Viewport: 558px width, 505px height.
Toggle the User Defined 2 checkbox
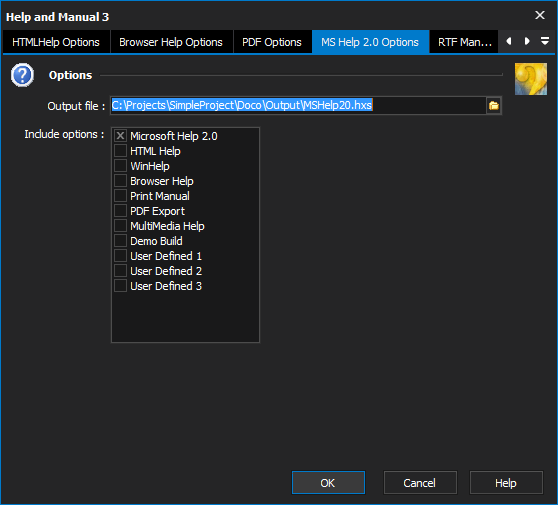[120, 270]
